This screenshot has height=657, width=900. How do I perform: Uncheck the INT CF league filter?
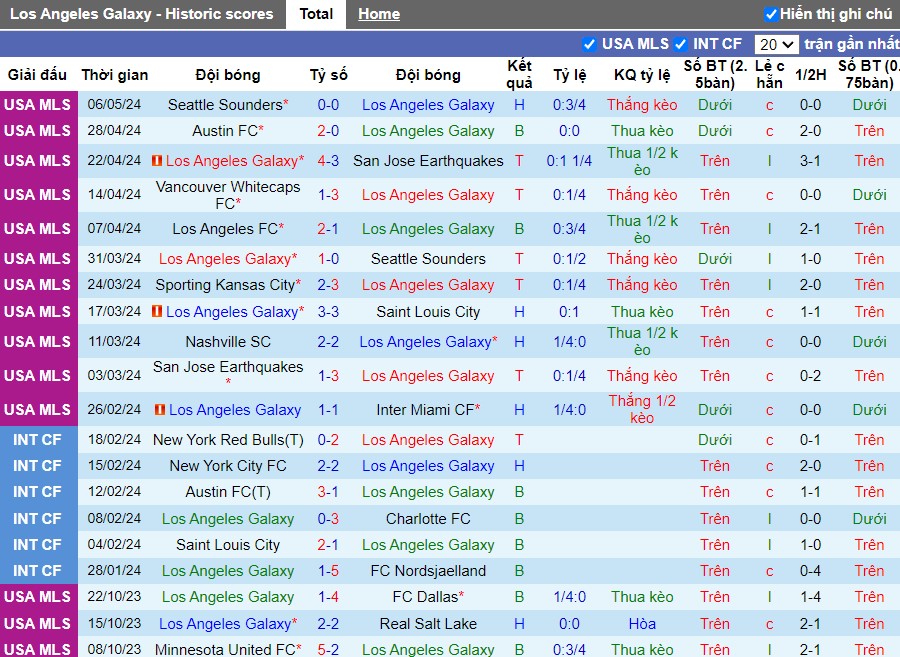(x=680, y=44)
